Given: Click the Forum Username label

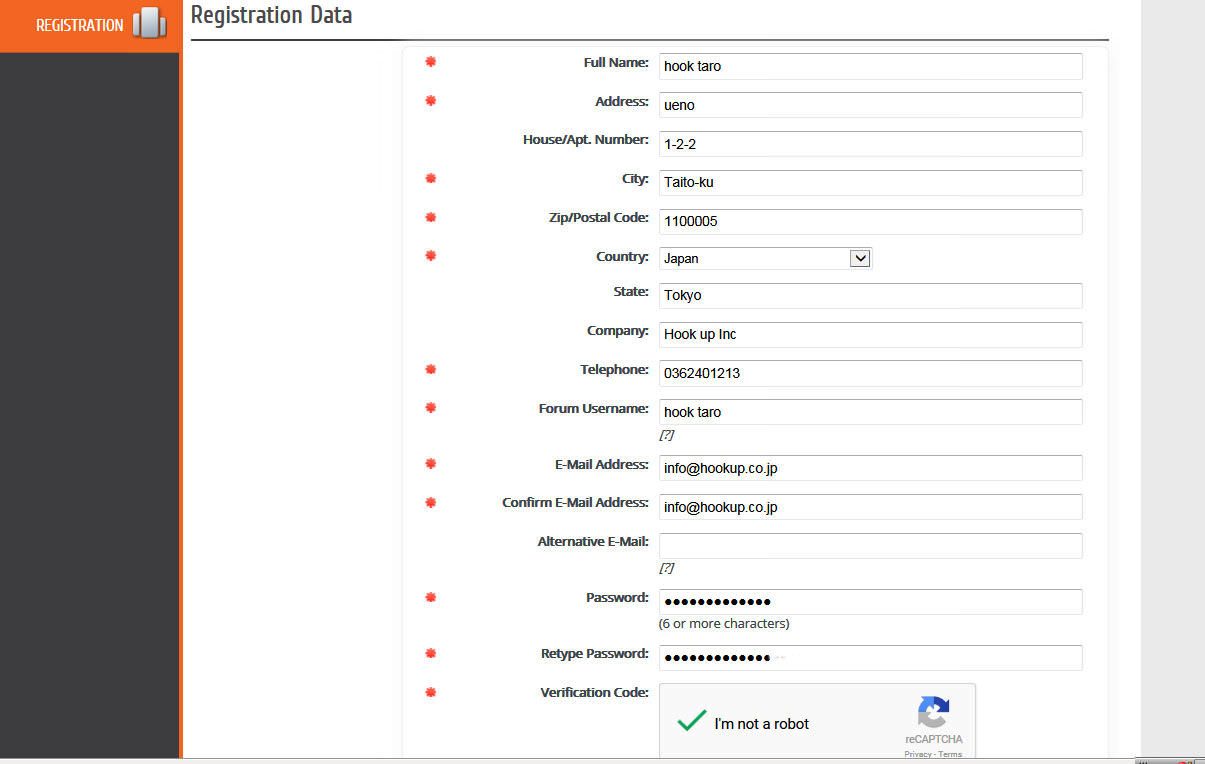Looking at the screenshot, I should tap(594, 409).
